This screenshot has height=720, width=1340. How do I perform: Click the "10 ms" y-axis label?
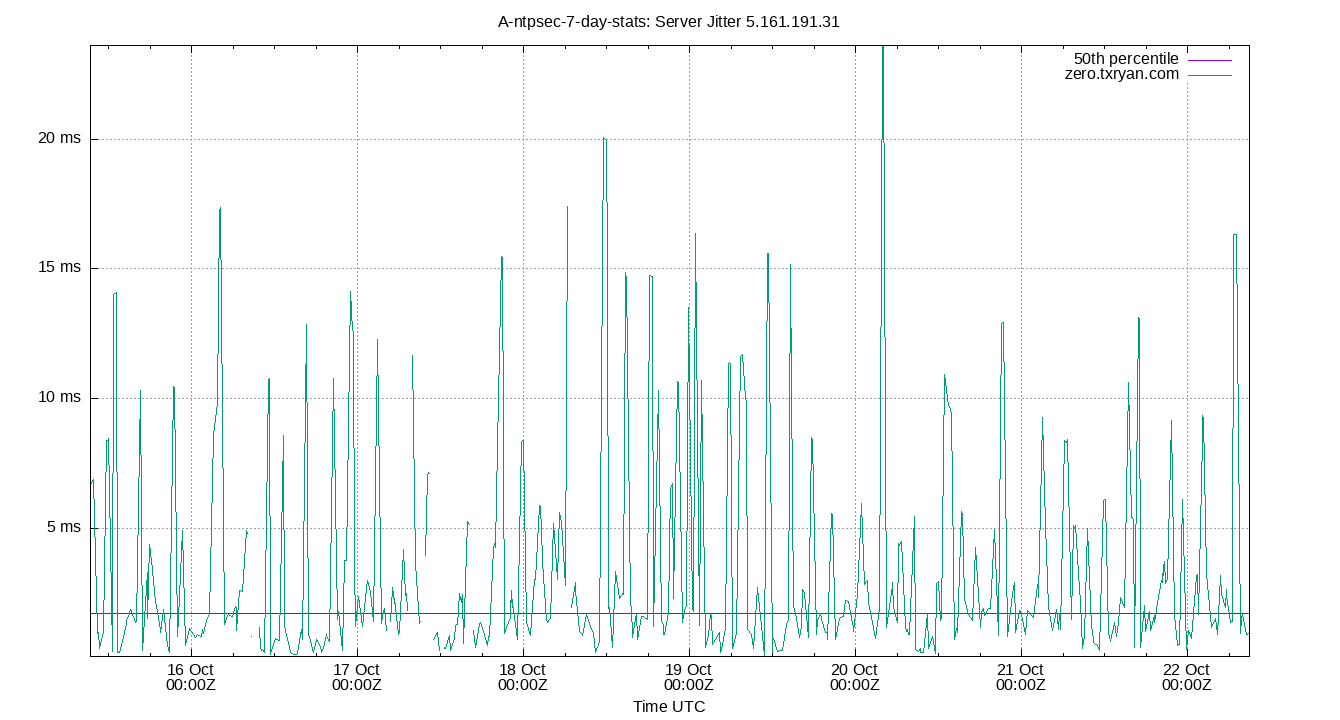(x=59, y=398)
